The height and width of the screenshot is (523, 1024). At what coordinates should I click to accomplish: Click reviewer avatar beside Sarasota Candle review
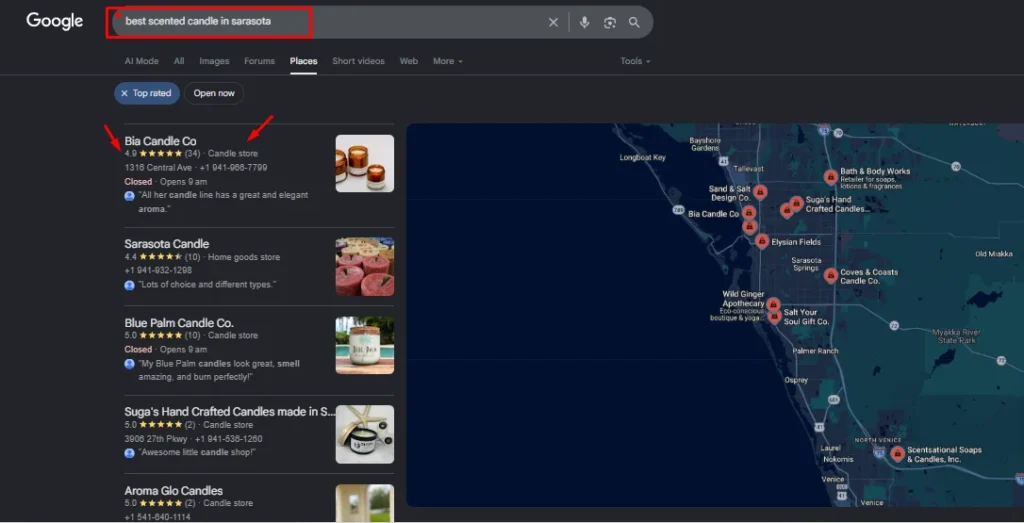129,285
